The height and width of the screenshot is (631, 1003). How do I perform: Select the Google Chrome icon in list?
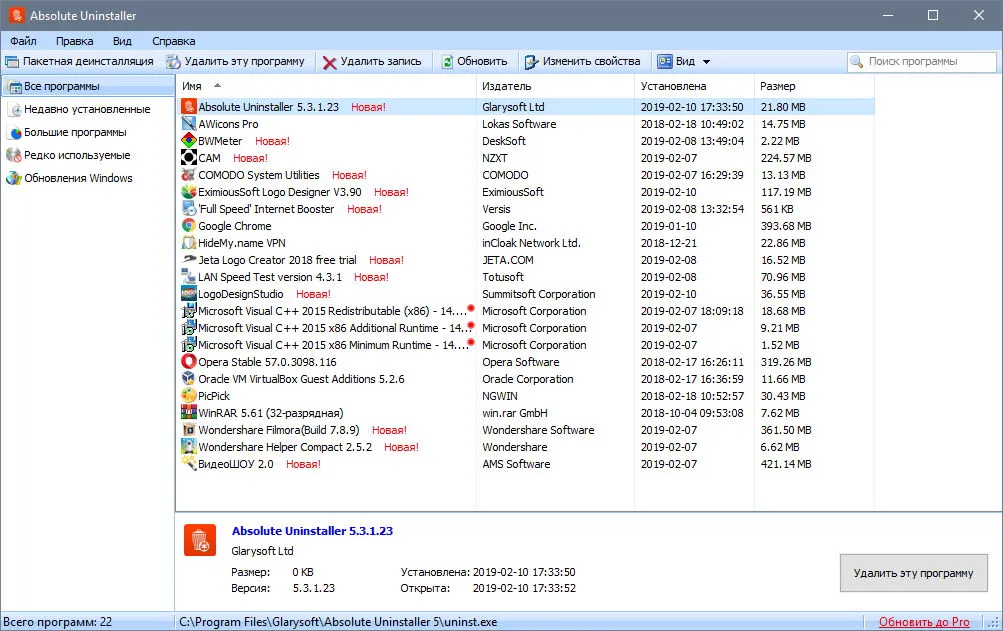point(189,226)
